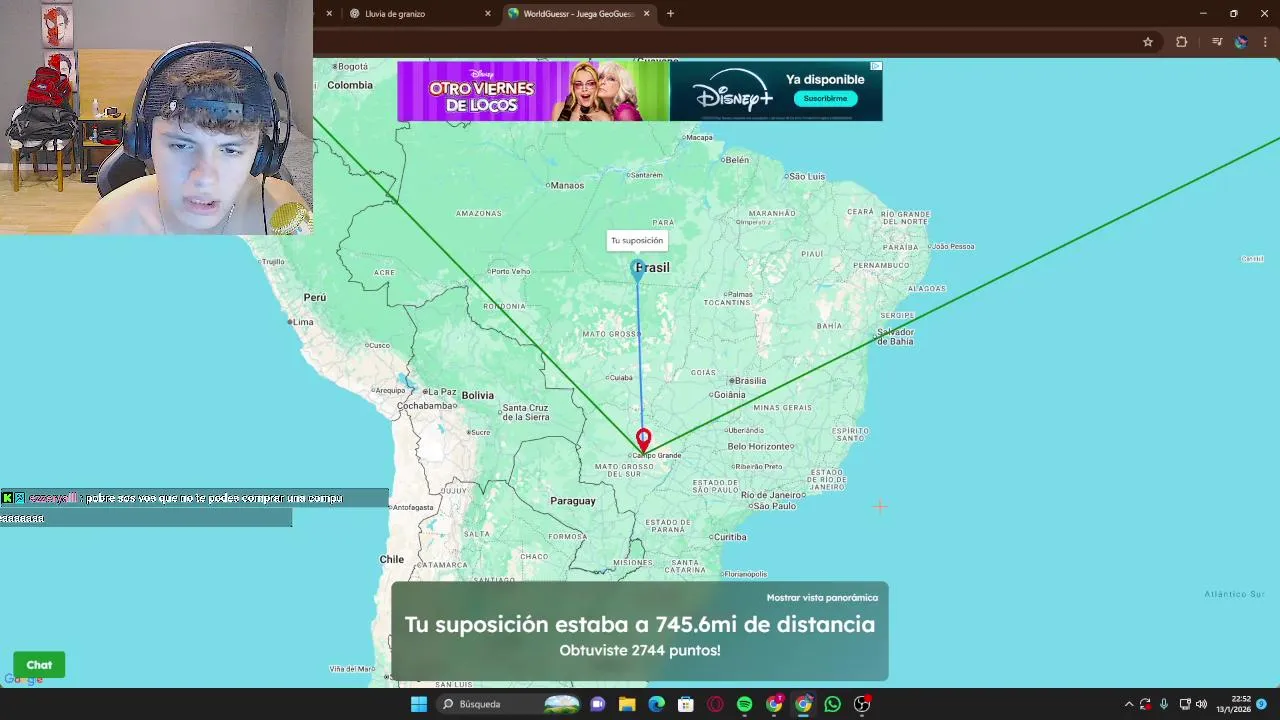The height and width of the screenshot is (720, 1280).
Task: Open the ad info icon on the banner
Action: pyautogui.click(x=876, y=66)
